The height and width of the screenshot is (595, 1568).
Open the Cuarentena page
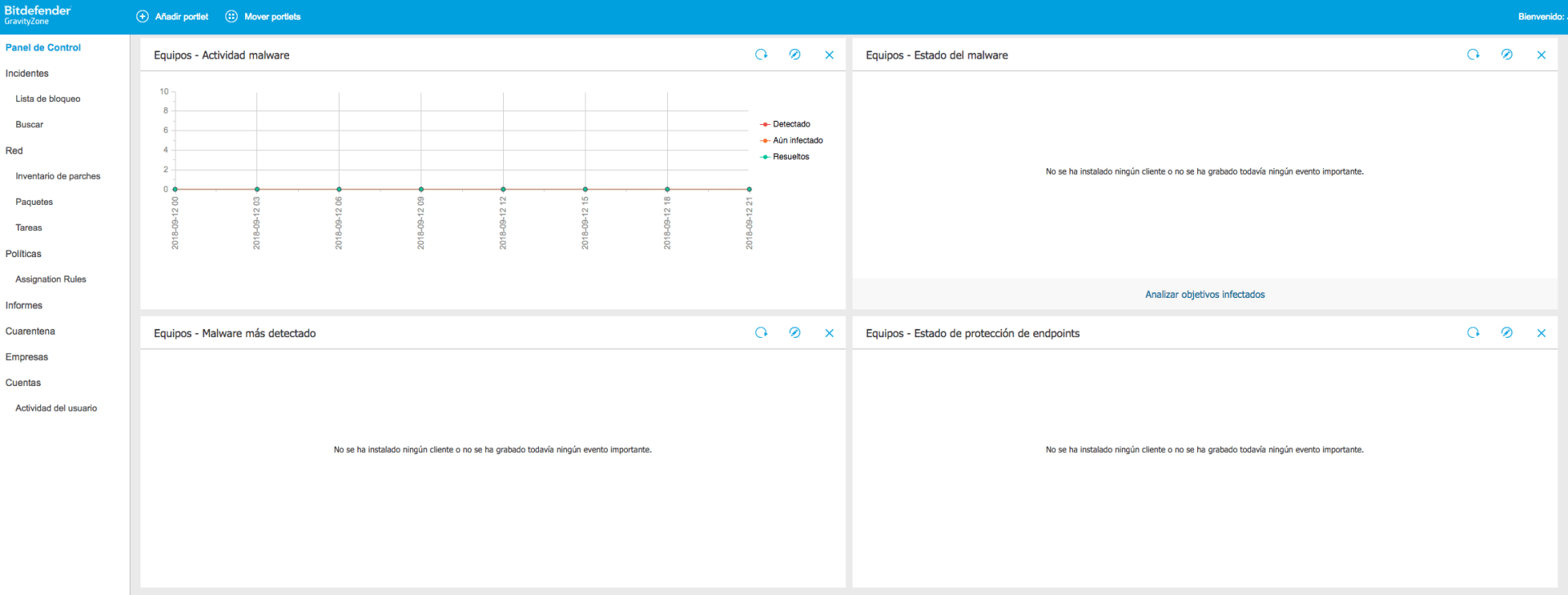point(30,331)
